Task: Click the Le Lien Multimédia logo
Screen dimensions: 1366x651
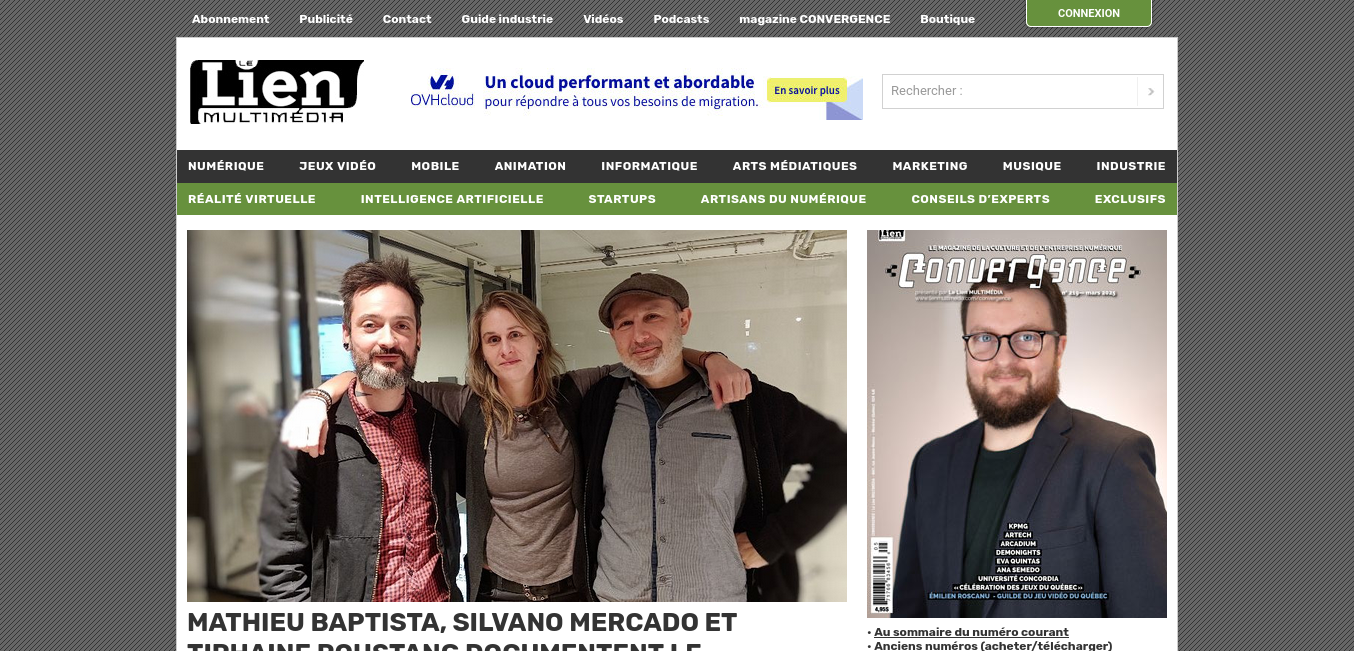Action: [x=276, y=92]
